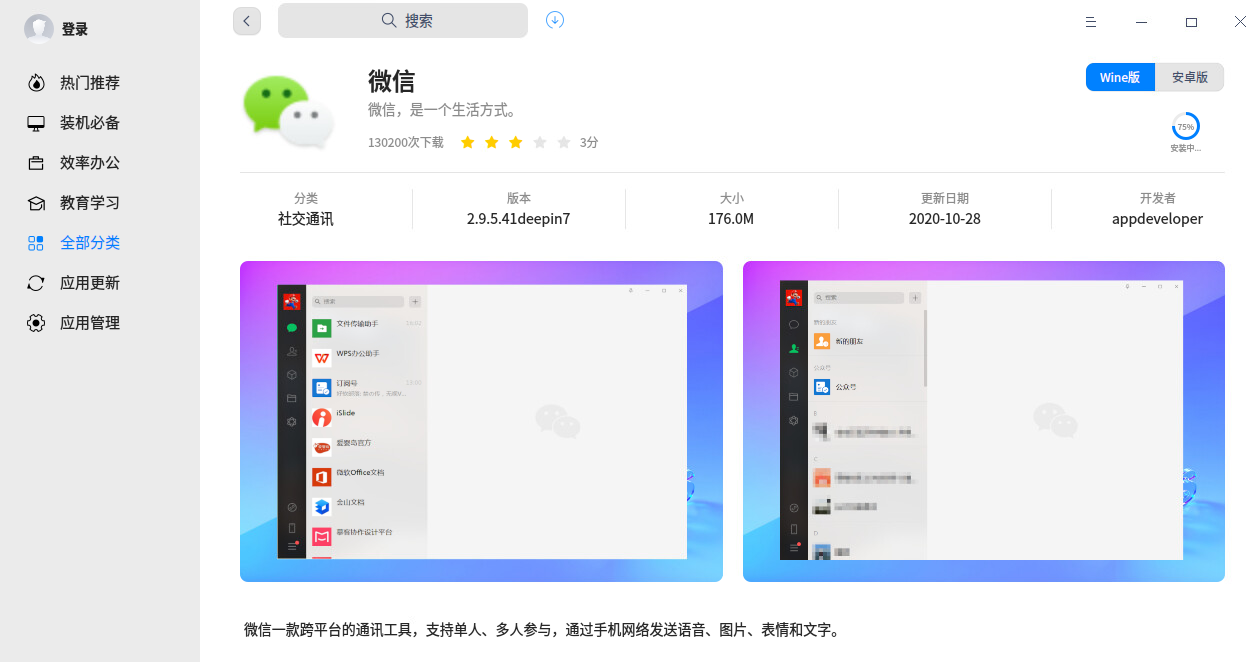
Task: Open the second WeChat contacts screenshot
Action: coord(984,421)
